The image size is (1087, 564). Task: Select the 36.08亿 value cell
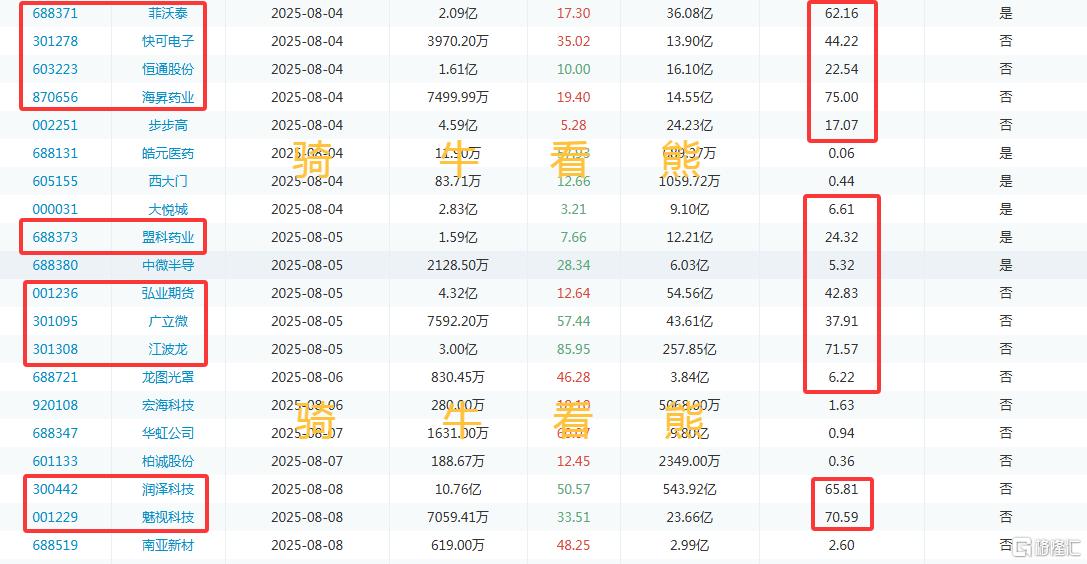click(689, 13)
